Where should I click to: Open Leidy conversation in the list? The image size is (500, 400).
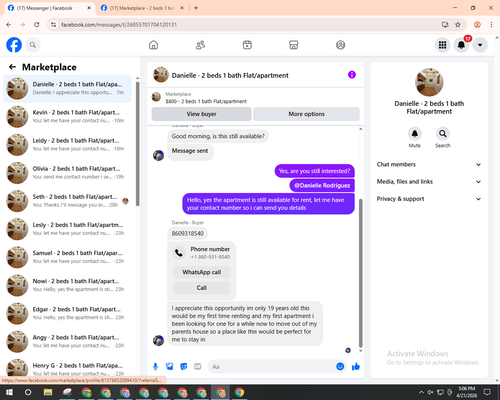tap(67, 145)
